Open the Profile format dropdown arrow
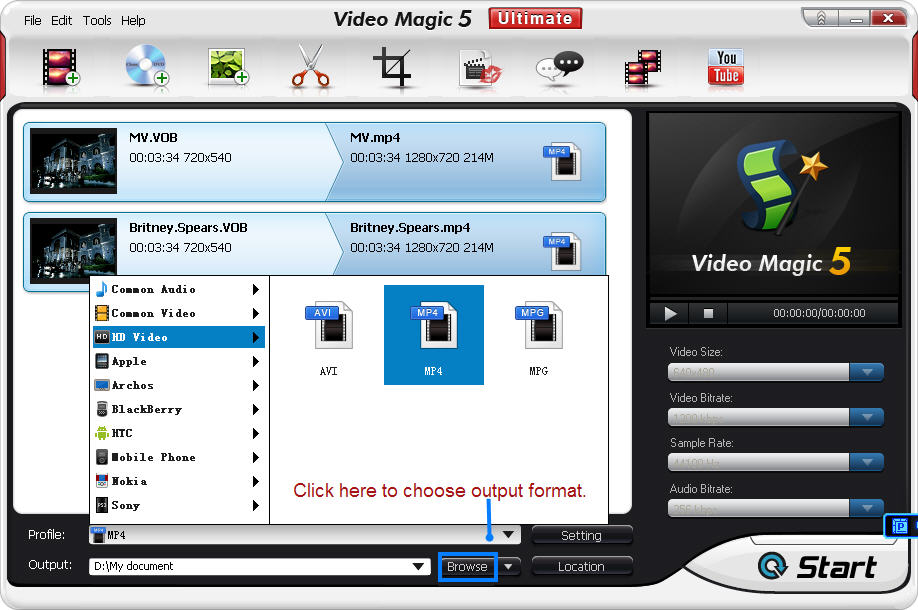The width and height of the screenshot is (918, 610). pos(508,534)
